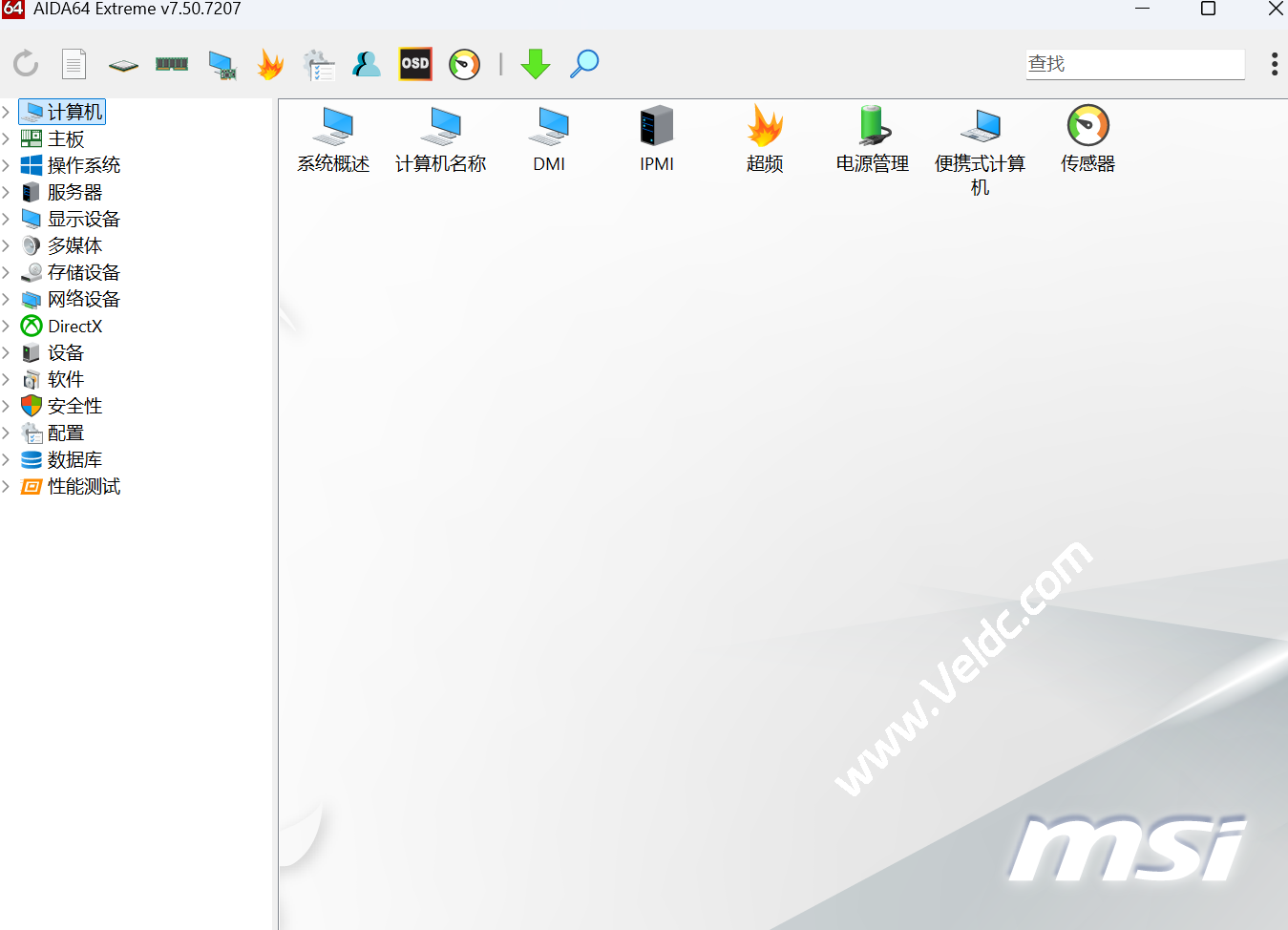Viewport: 1288px width, 930px height.
Task: Click the green download update arrow
Action: [536, 64]
